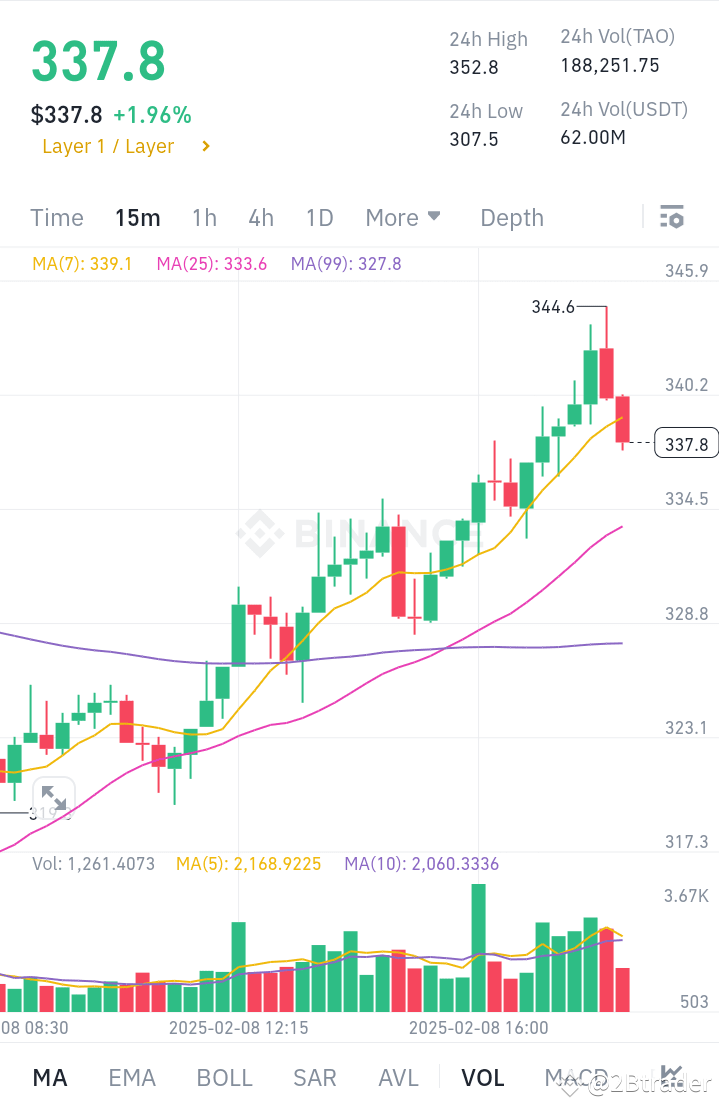Enable the BOLL indicator
This screenshot has width=719, height=1106.
pyautogui.click(x=224, y=1077)
